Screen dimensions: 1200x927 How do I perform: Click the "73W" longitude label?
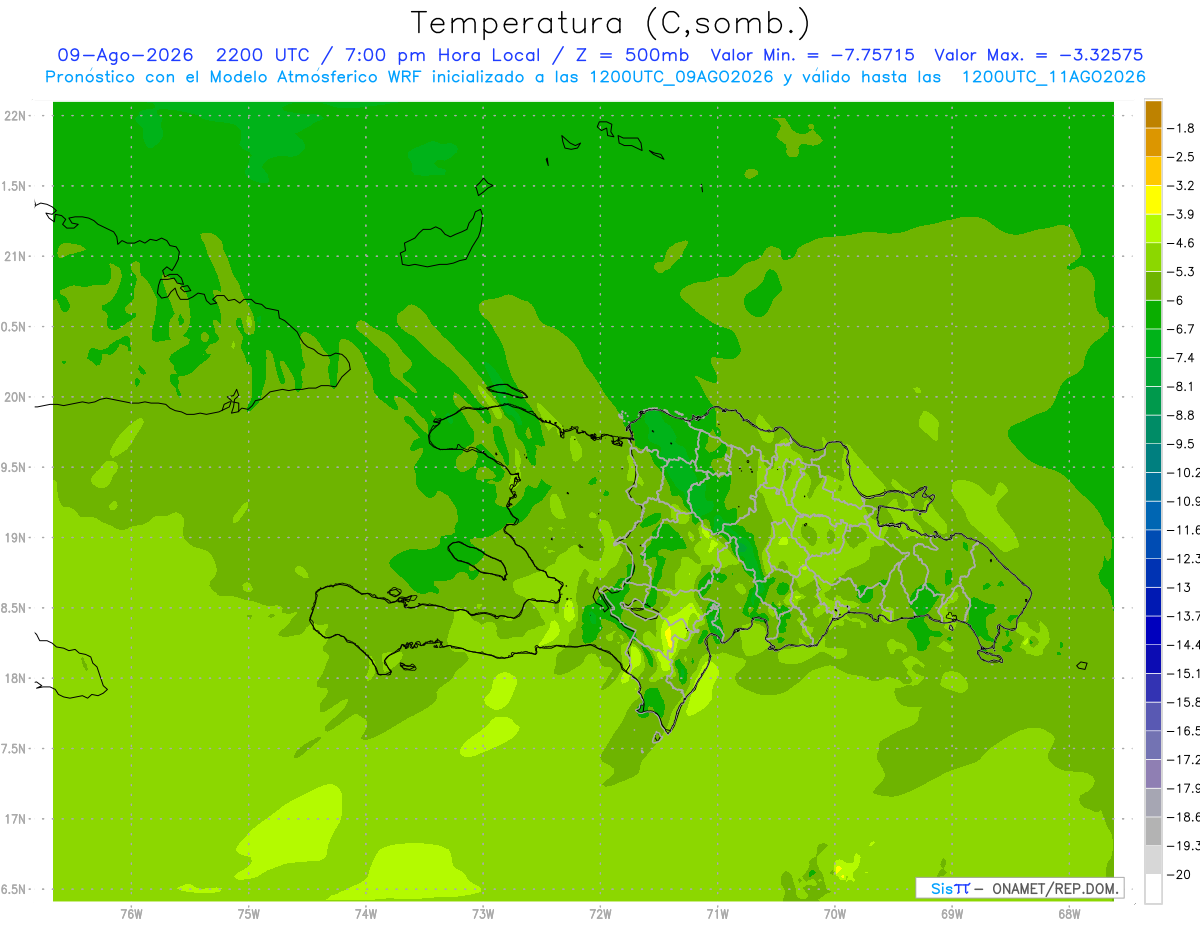tap(483, 914)
